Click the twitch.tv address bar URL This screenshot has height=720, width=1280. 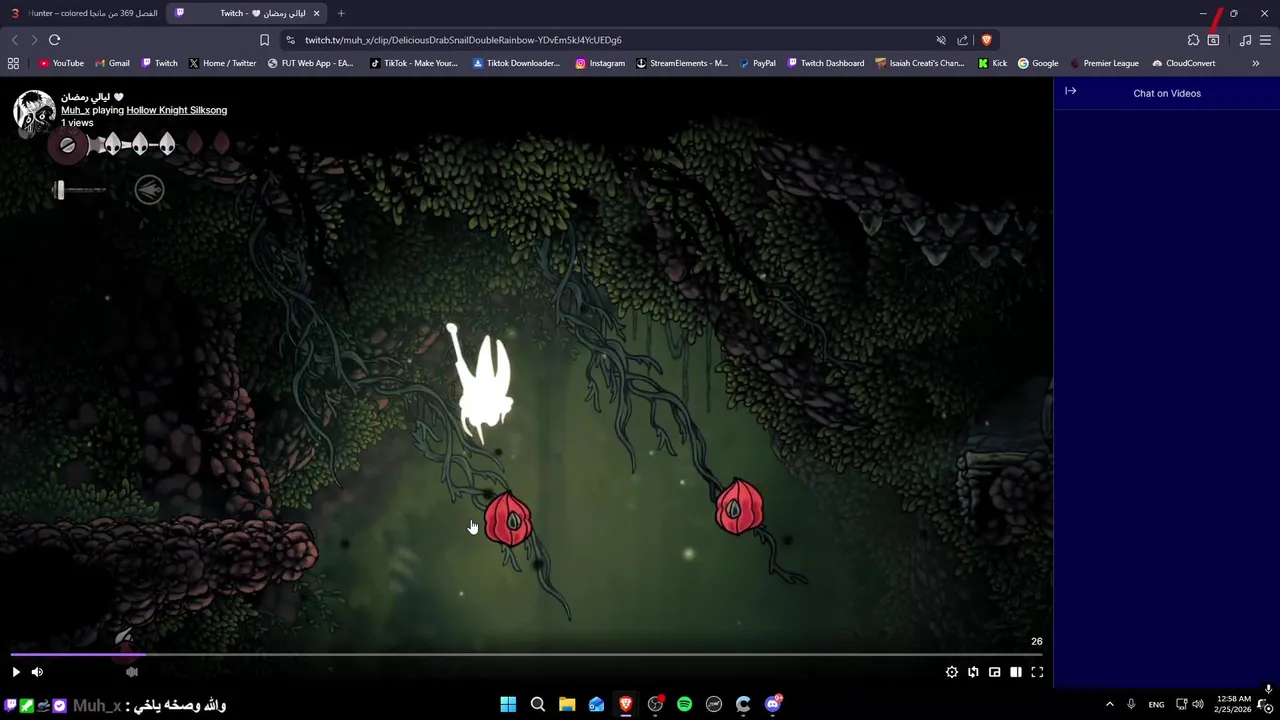click(463, 40)
